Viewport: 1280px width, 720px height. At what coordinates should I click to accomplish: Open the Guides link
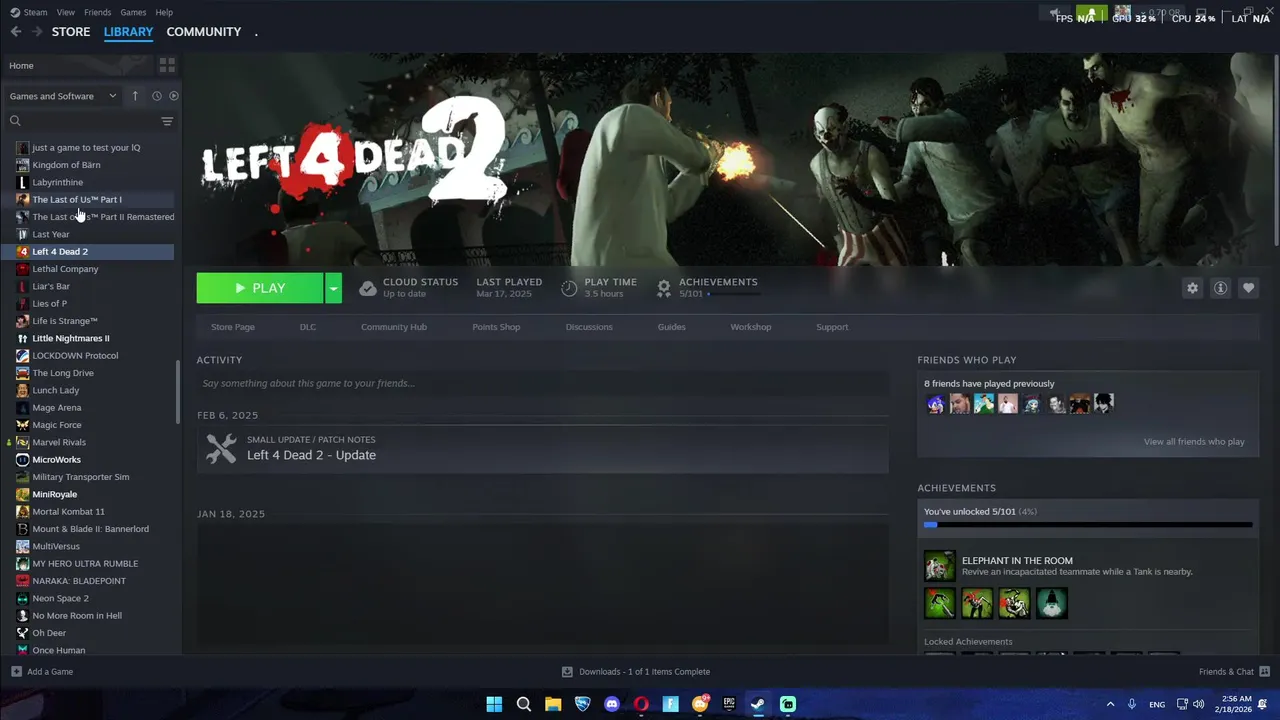coord(672,327)
